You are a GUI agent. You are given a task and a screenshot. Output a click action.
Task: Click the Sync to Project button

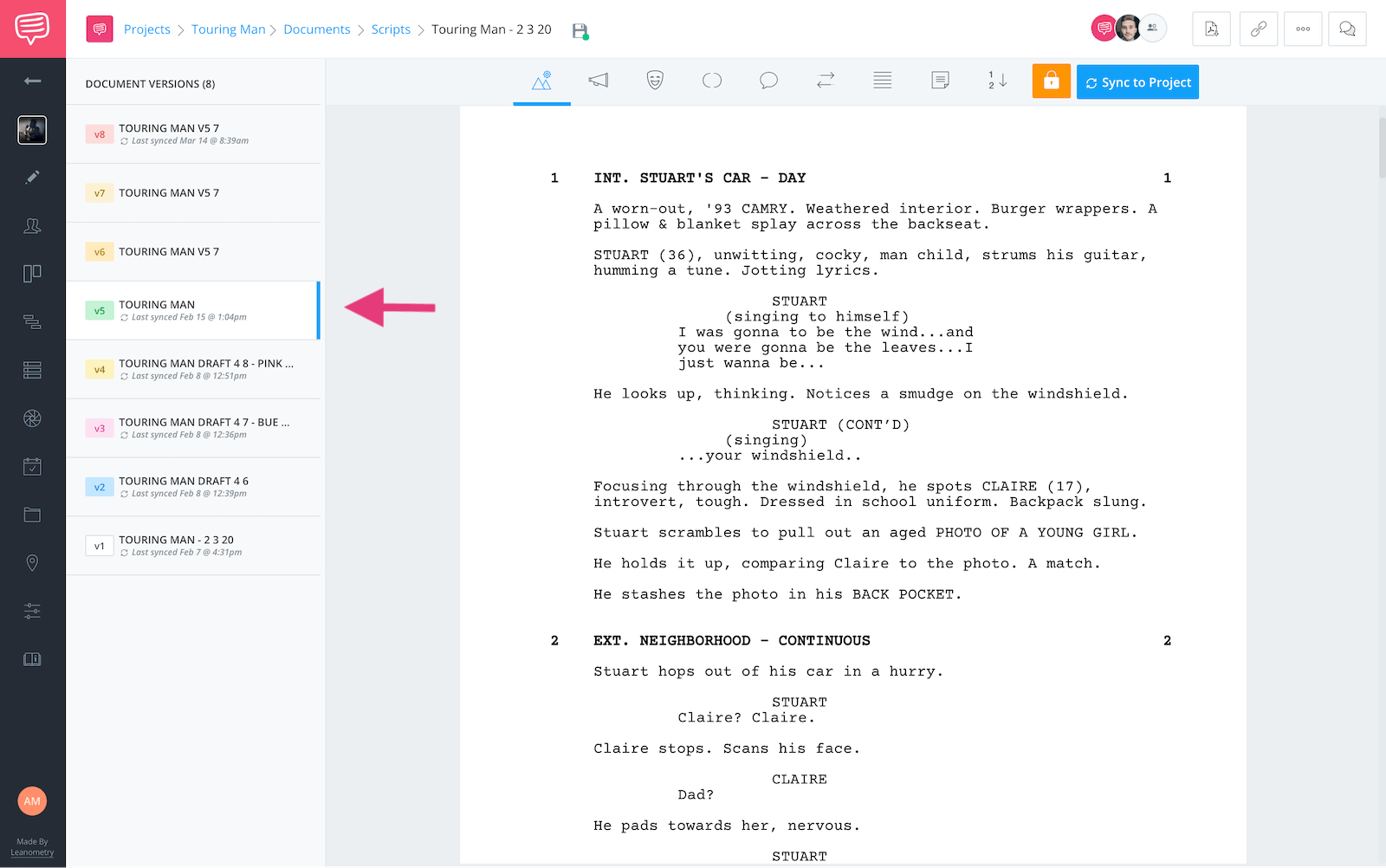click(x=1137, y=81)
